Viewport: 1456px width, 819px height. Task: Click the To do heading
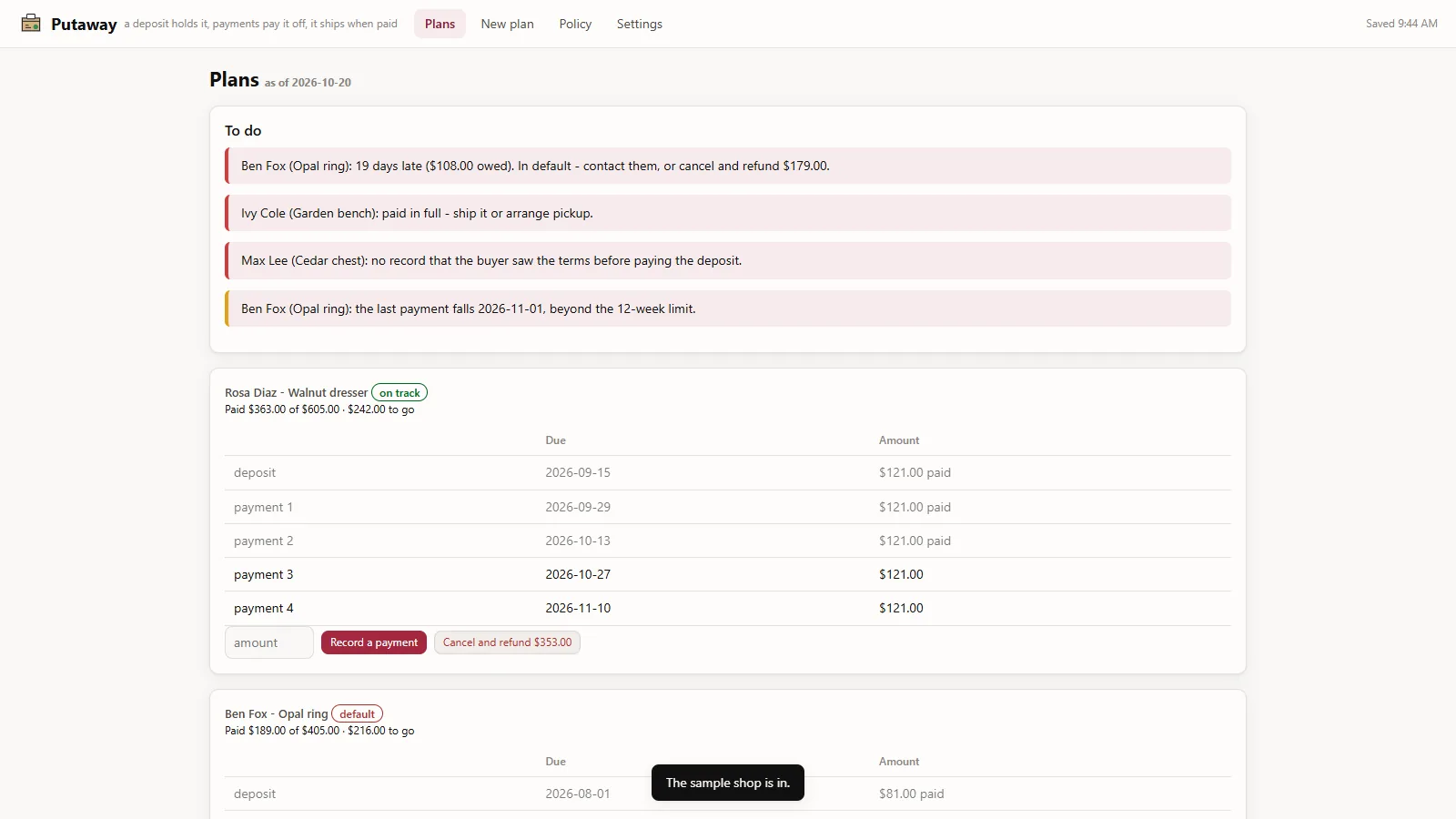[243, 131]
